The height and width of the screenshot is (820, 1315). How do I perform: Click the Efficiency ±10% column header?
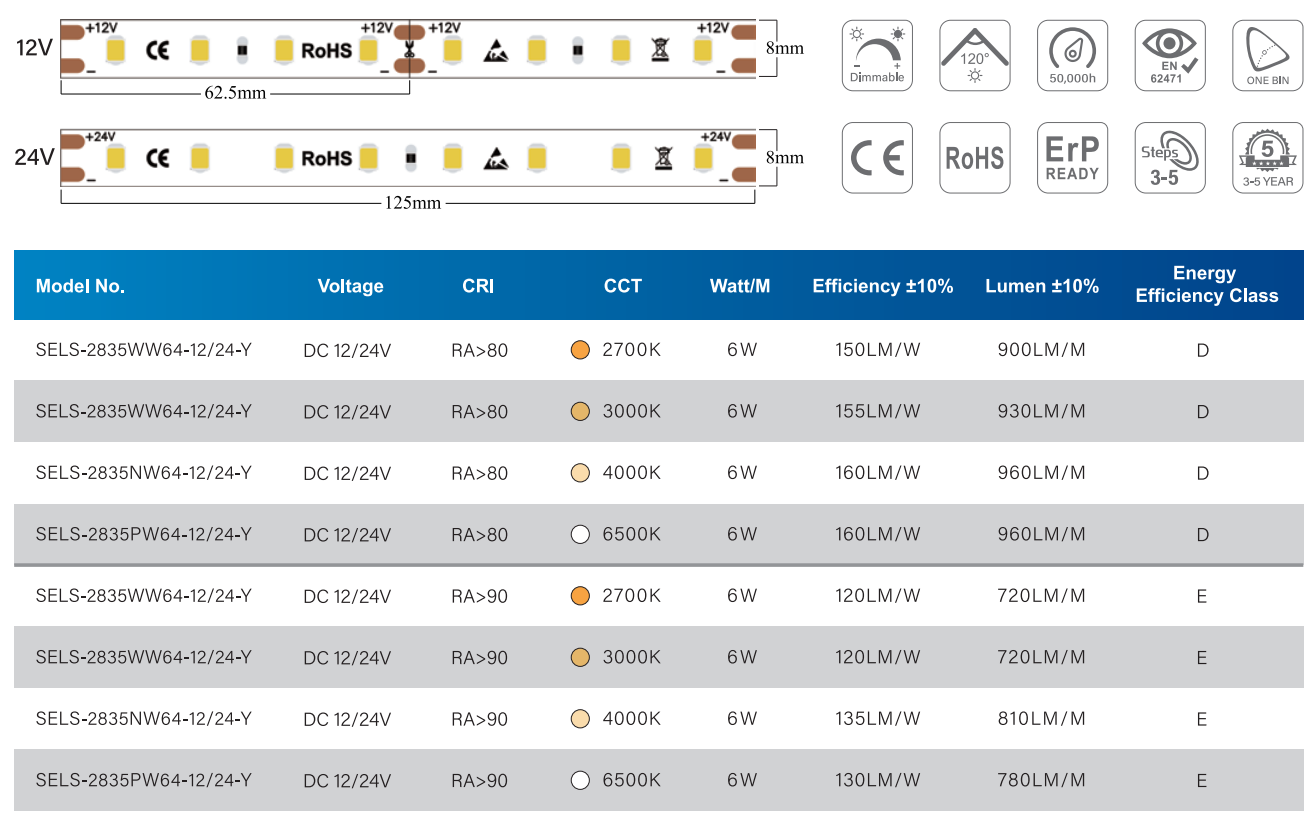point(883,286)
